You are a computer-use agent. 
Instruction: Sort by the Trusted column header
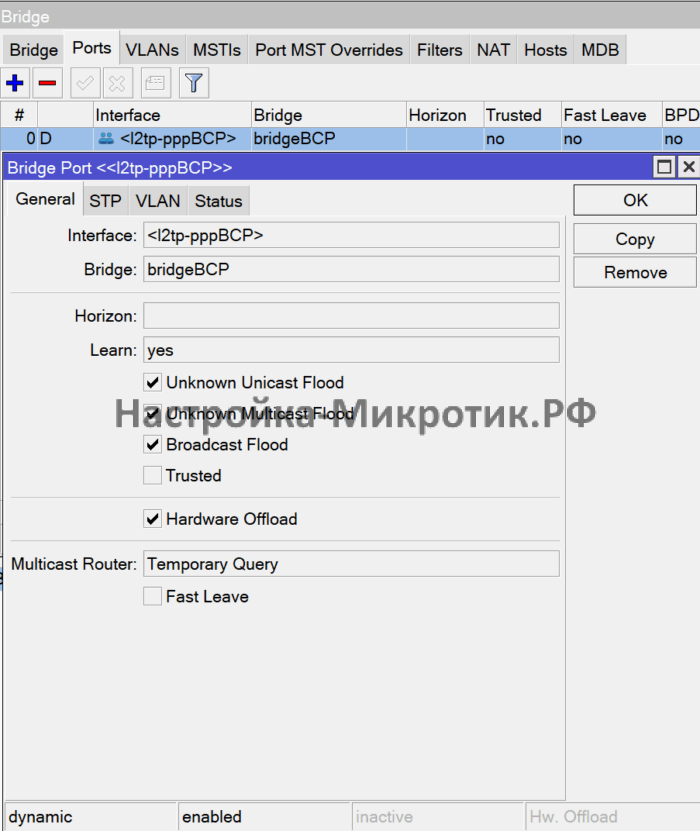(522, 115)
